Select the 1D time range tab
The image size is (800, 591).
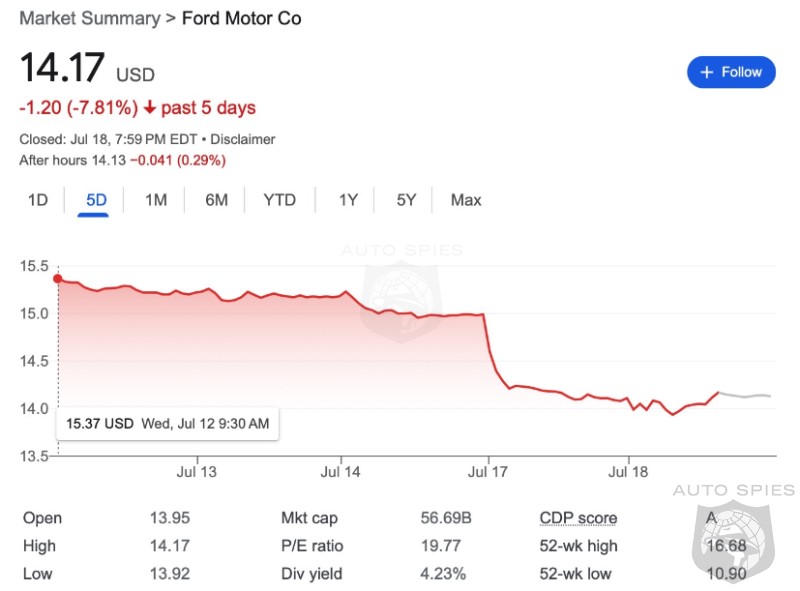click(38, 200)
